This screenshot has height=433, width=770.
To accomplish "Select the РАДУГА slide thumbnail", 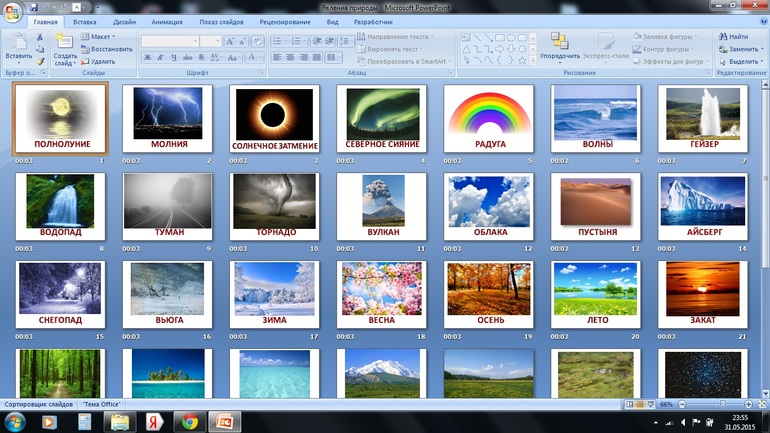I will pos(489,120).
